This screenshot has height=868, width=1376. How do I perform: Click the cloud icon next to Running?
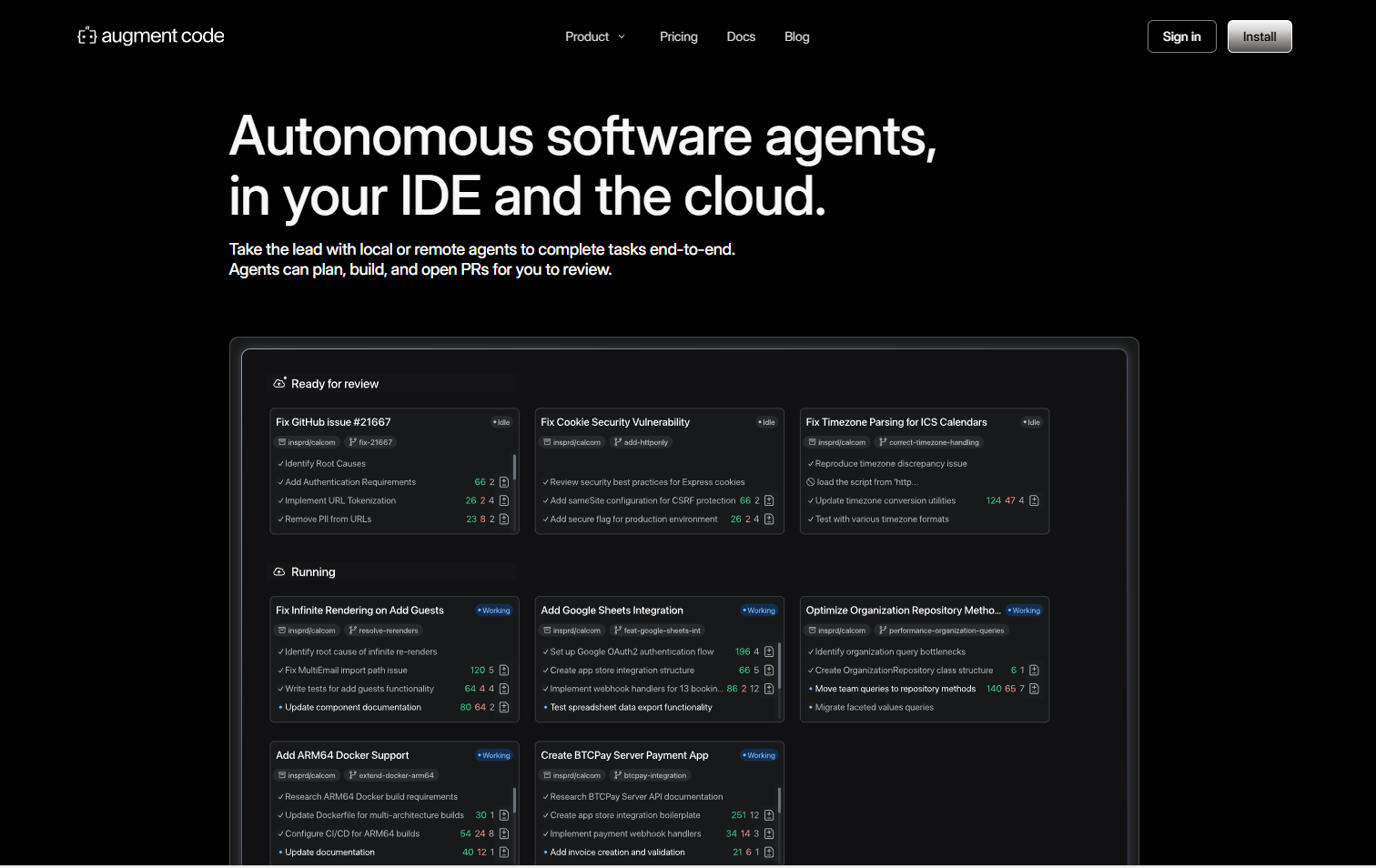tap(279, 571)
